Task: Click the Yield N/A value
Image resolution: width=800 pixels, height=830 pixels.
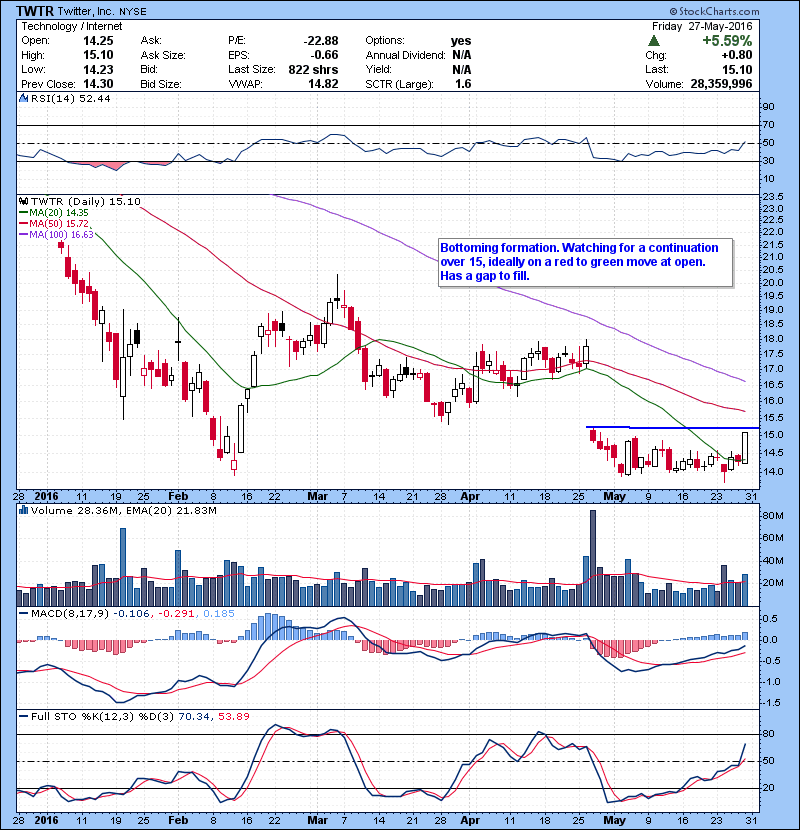Action: [x=461, y=69]
